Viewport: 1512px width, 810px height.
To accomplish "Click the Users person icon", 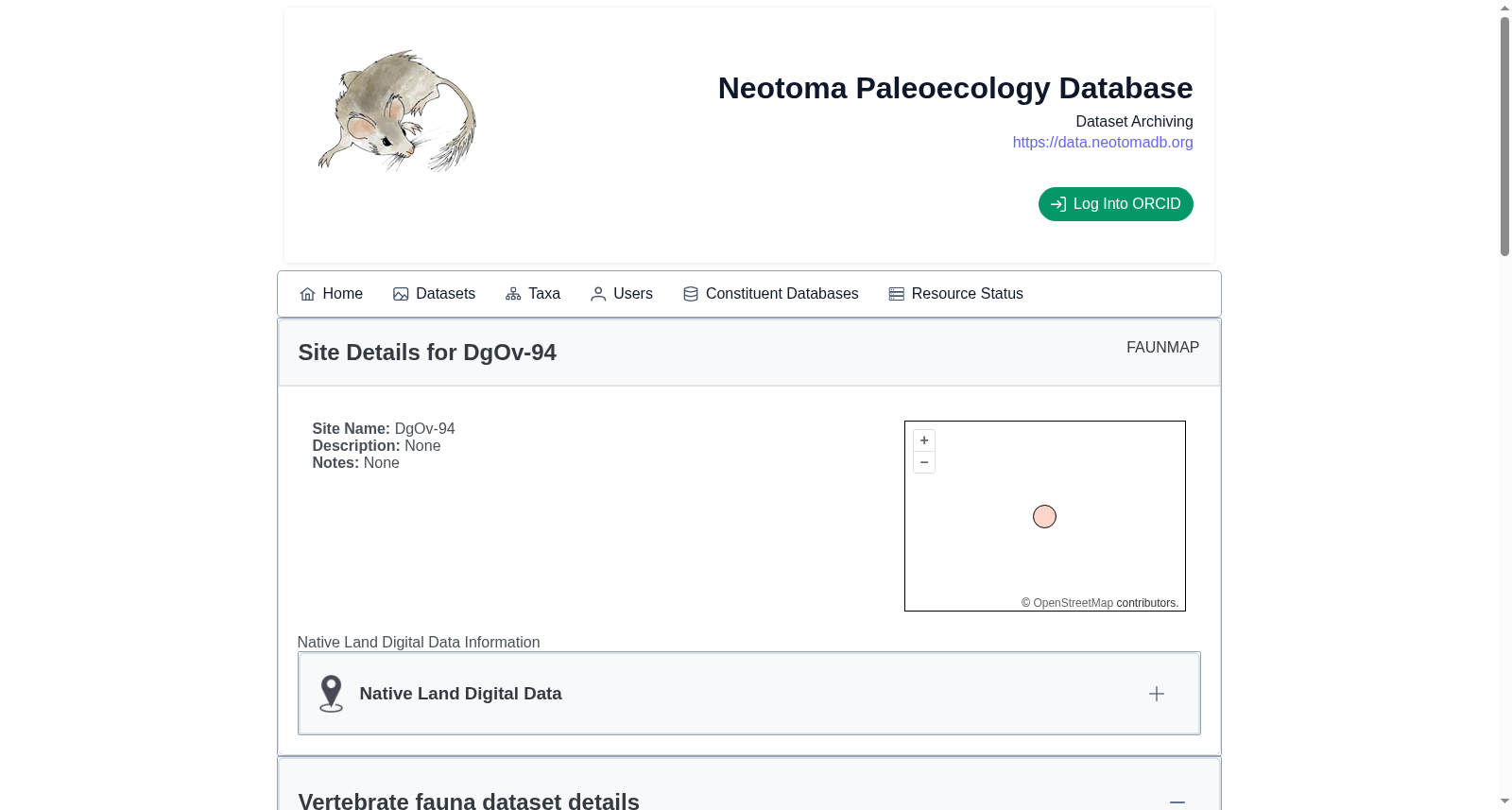I will pos(598,294).
